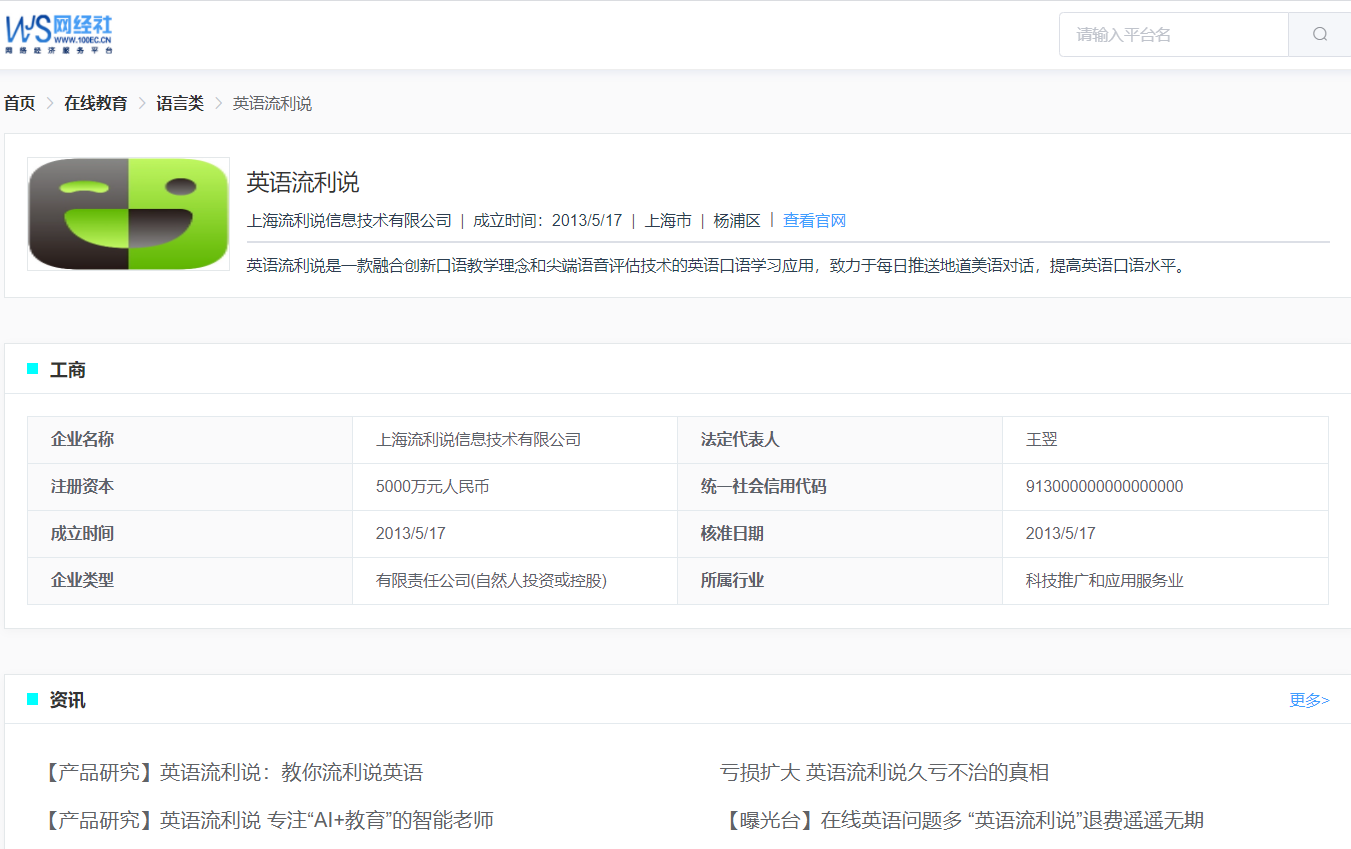The image size is (1351, 849).
Task: Click the 统一社会信用代码 label cell
Action: point(840,487)
